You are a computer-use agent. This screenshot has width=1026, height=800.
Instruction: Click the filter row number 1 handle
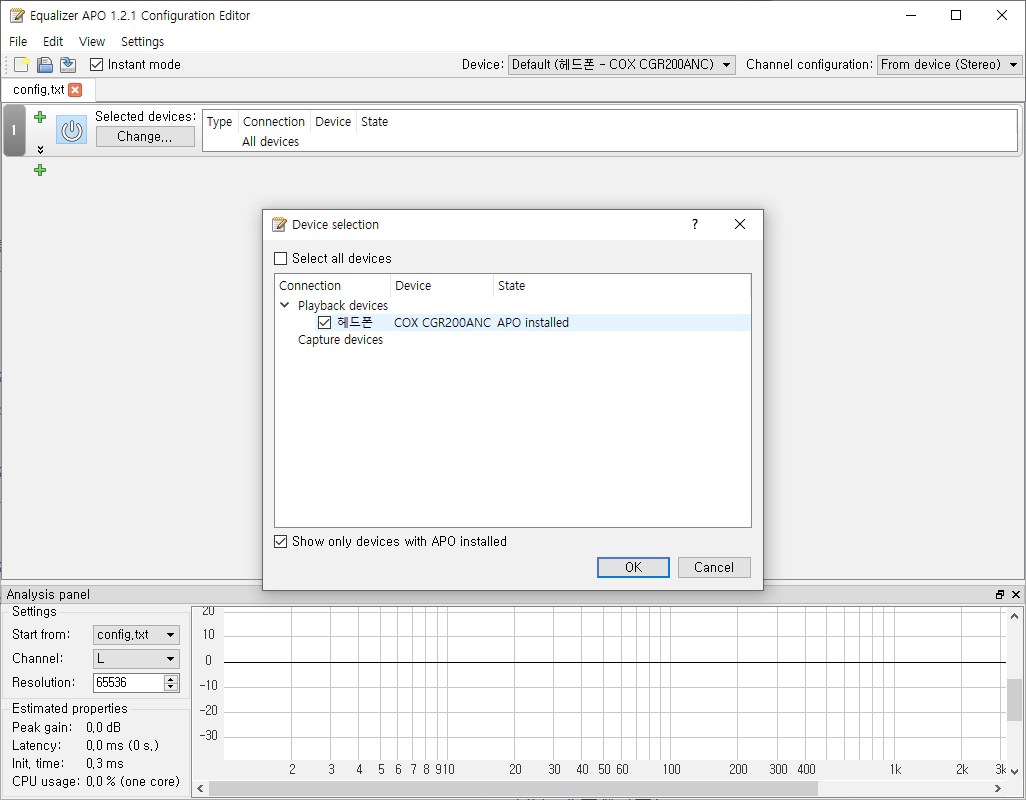coord(14,131)
